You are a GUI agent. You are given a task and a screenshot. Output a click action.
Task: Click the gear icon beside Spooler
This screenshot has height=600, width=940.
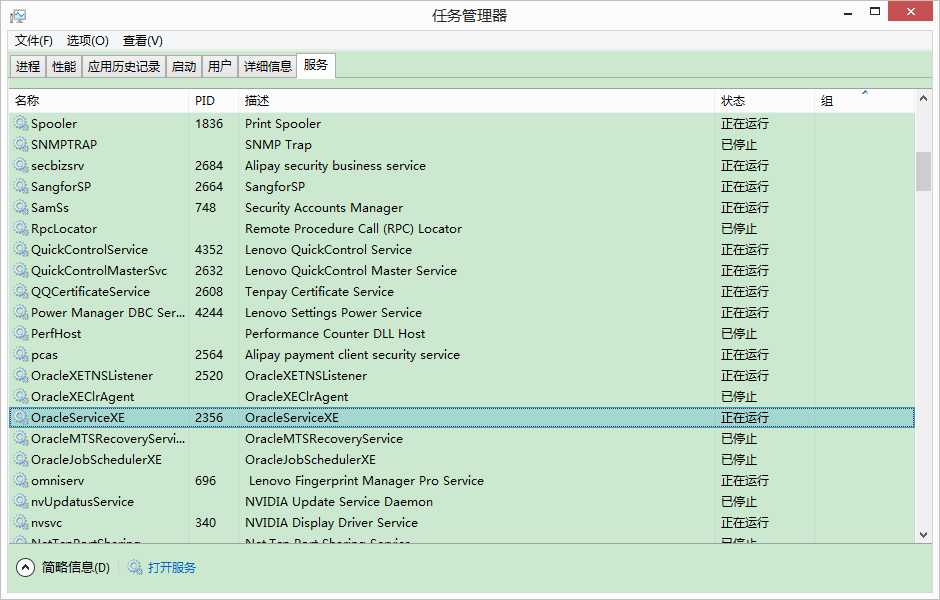pos(22,123)
